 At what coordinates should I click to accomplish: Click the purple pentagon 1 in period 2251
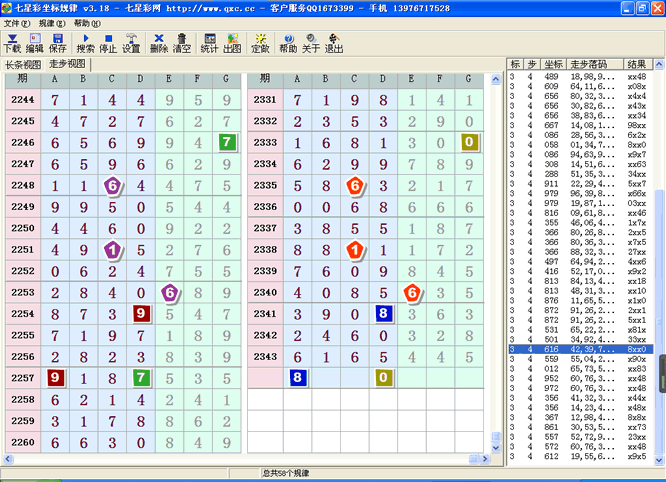pyautogui.click(x=113, y=250)
